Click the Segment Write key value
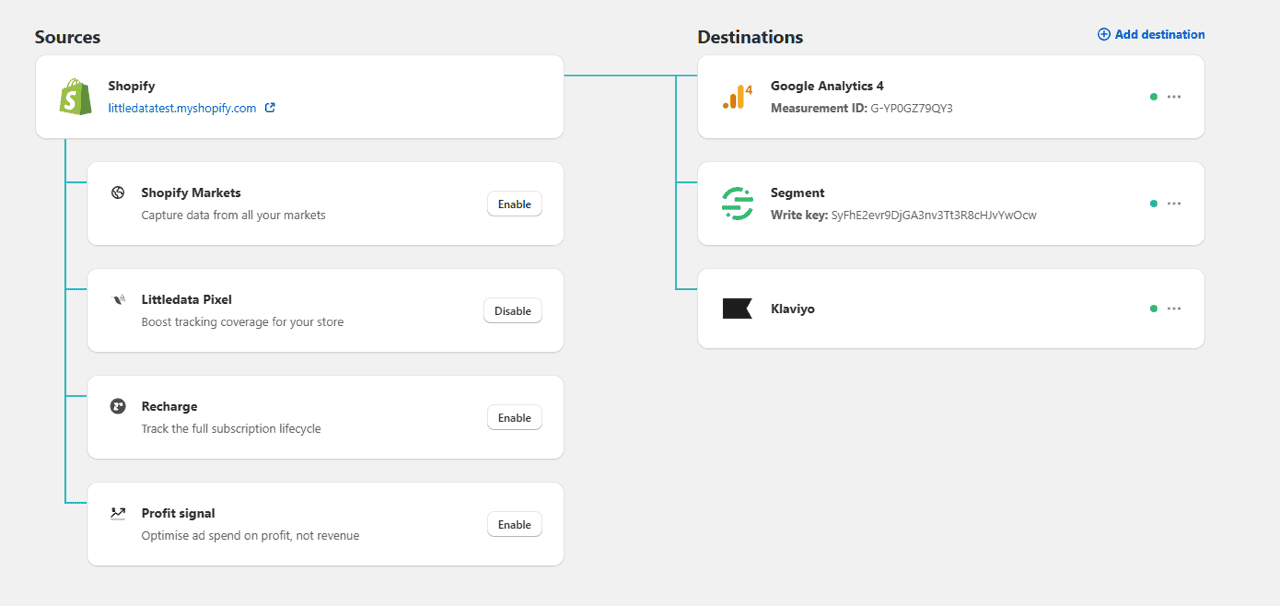Image resolution: width=1280 pixels, height=606 pixels. click(933, 215)
